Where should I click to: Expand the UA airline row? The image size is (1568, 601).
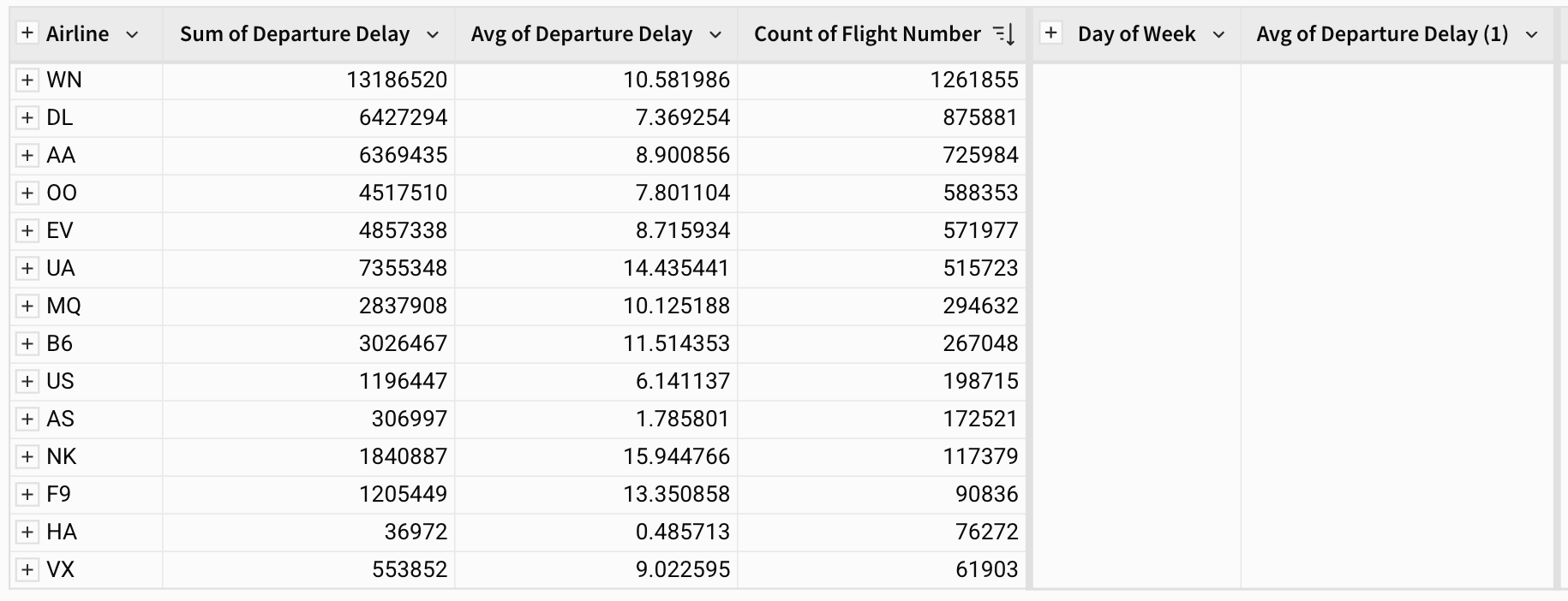27,268
